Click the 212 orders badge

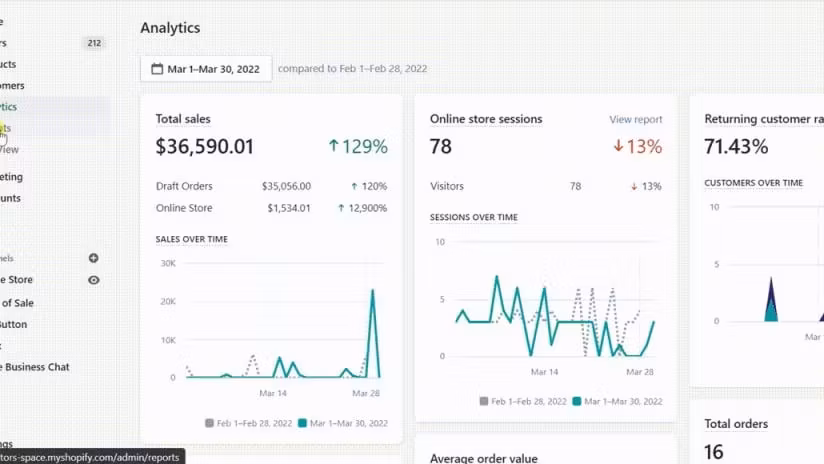94,43
